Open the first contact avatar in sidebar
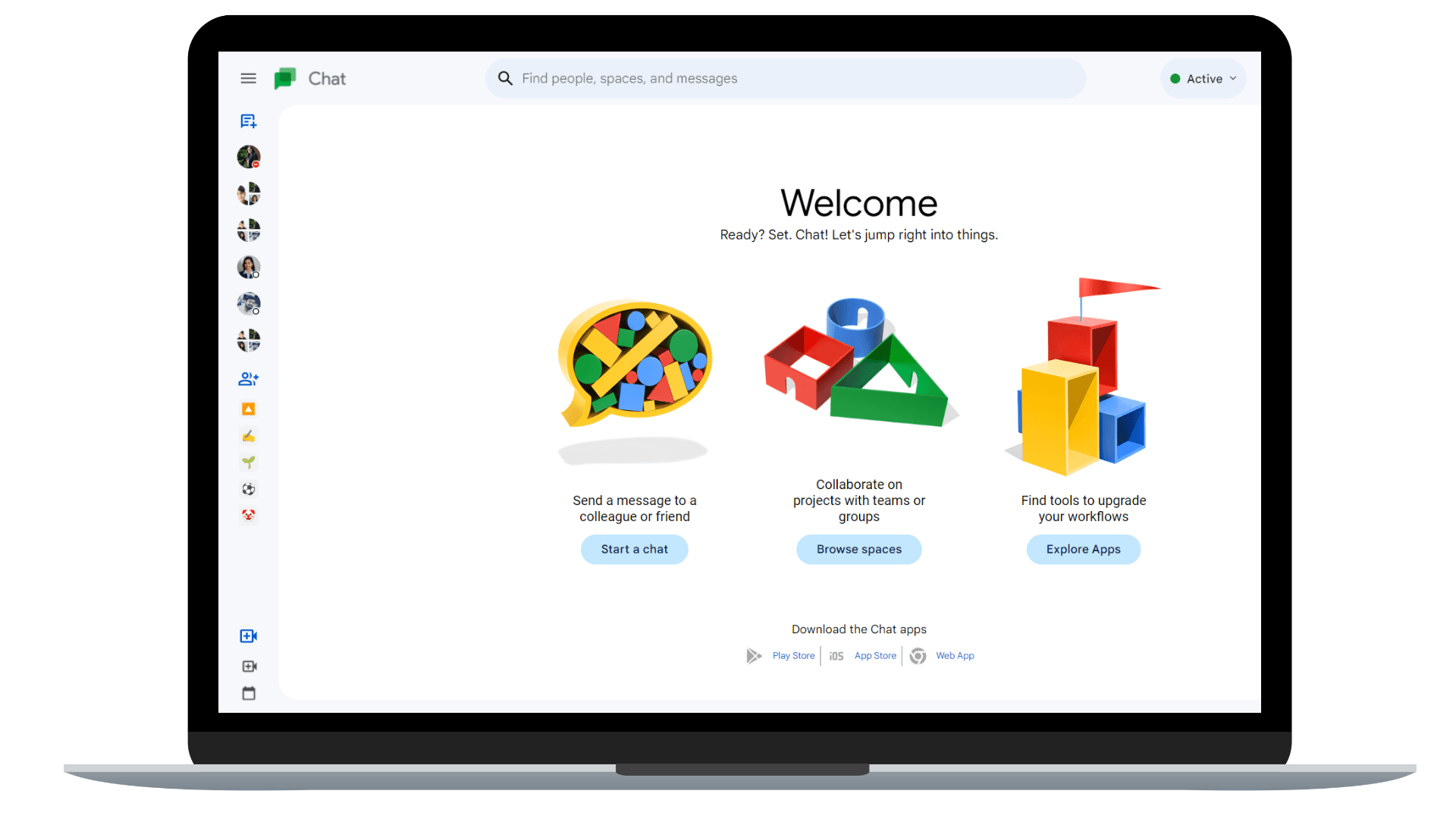 point(248,157)
